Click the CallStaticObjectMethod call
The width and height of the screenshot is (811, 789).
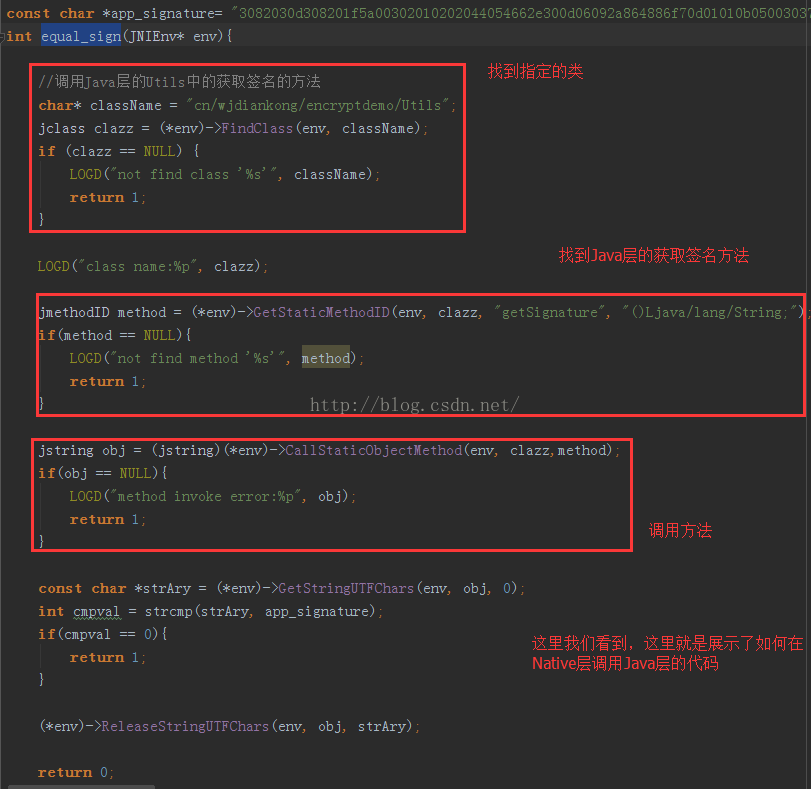tap(374, 451)
